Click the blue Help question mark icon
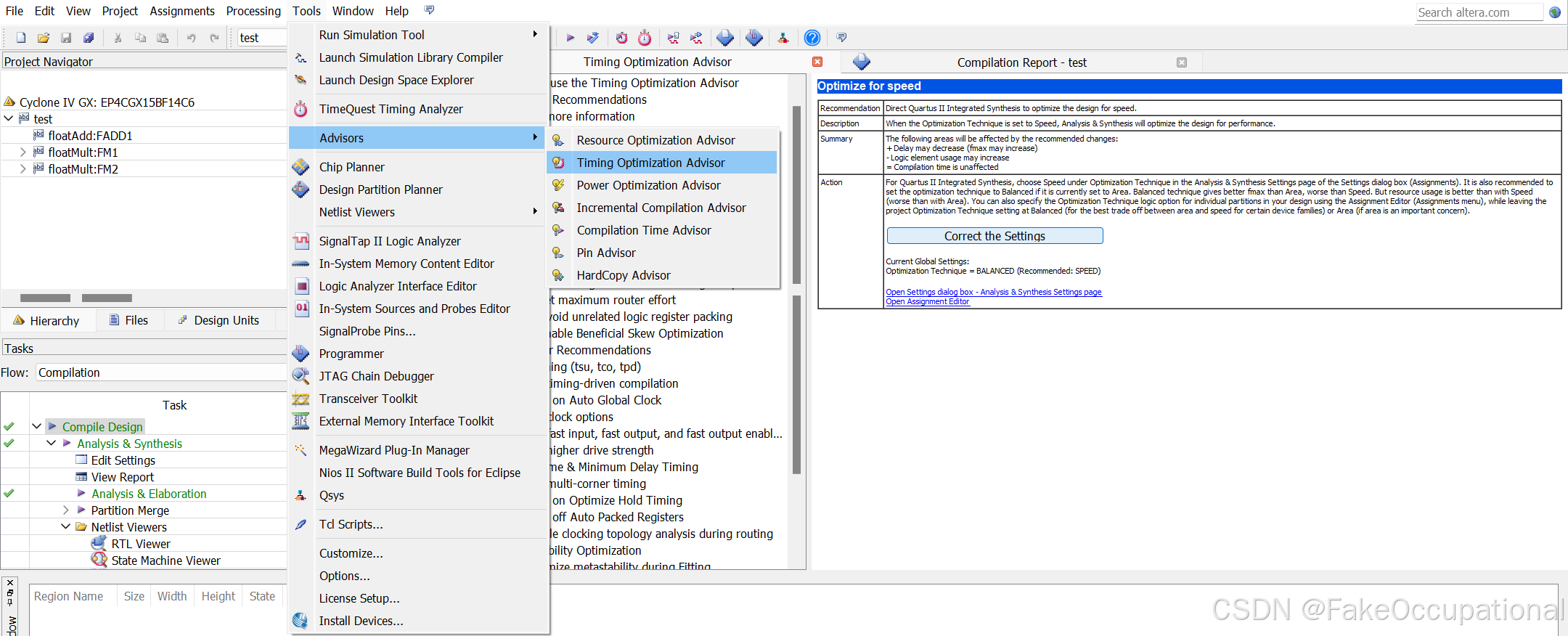 click(x=812, y=38)
